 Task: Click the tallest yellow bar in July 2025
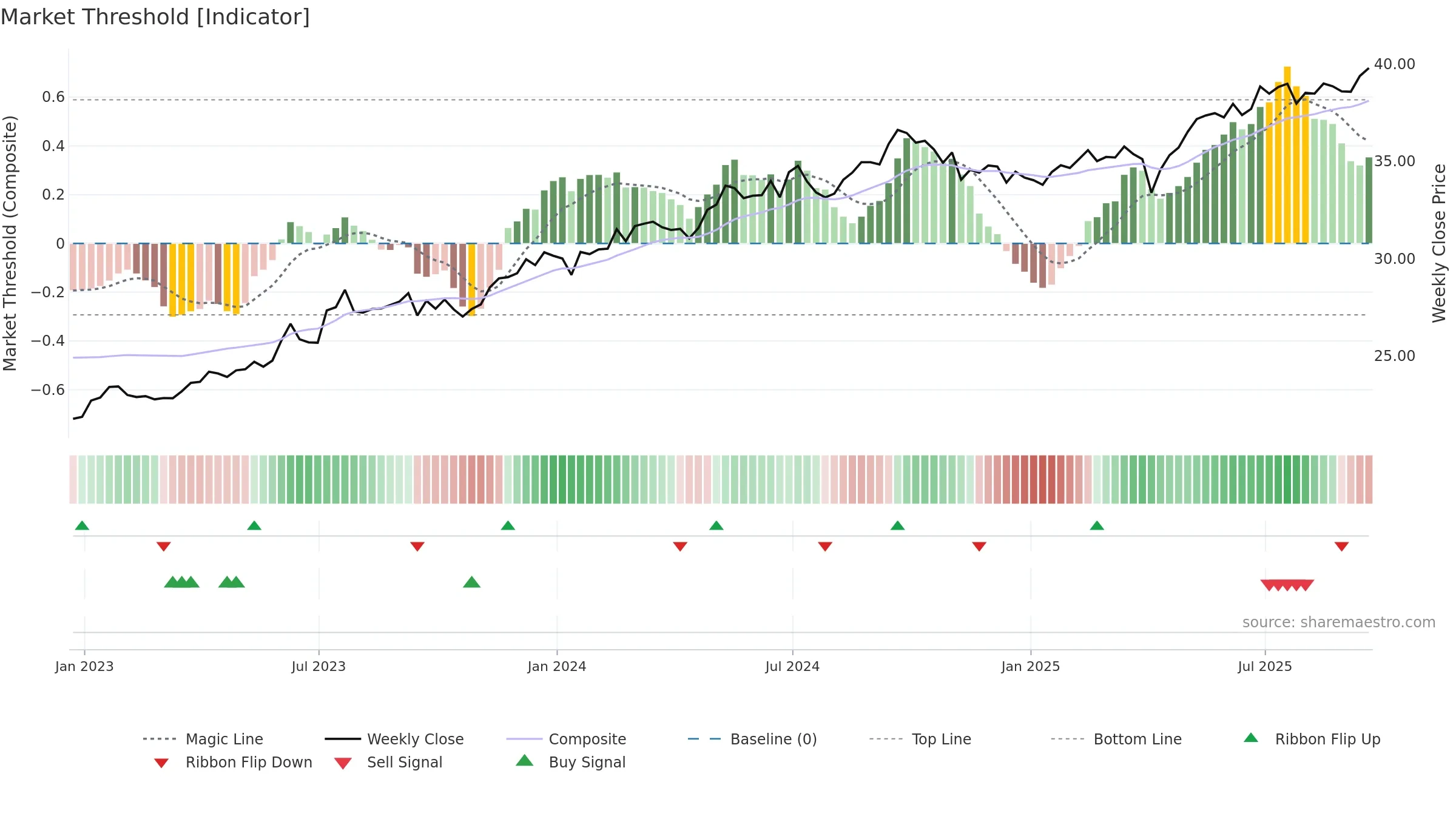pyautogui.click(x=1287, y=155)
